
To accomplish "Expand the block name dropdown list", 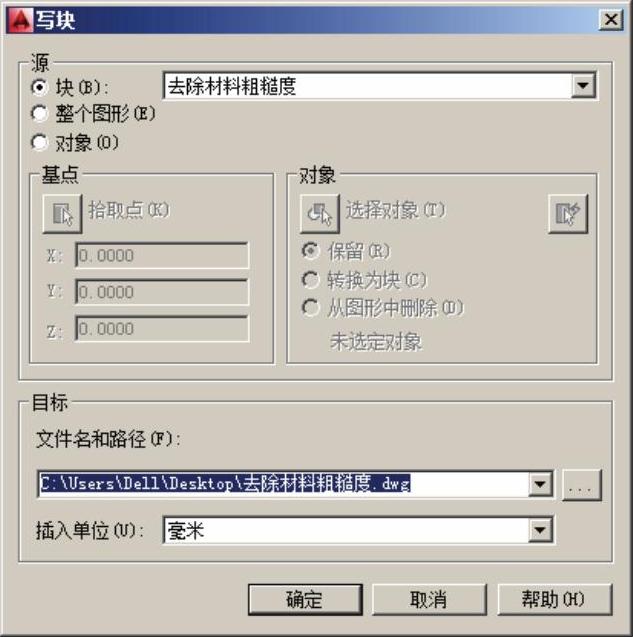I will click(583, 85).
